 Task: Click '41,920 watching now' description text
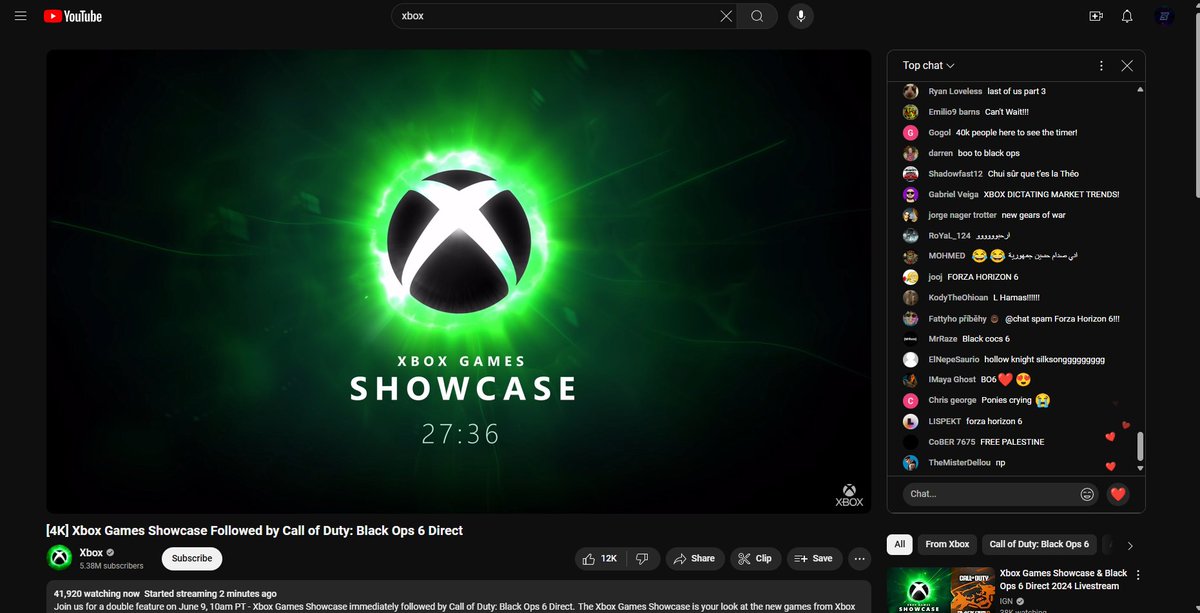pos(96,593)
